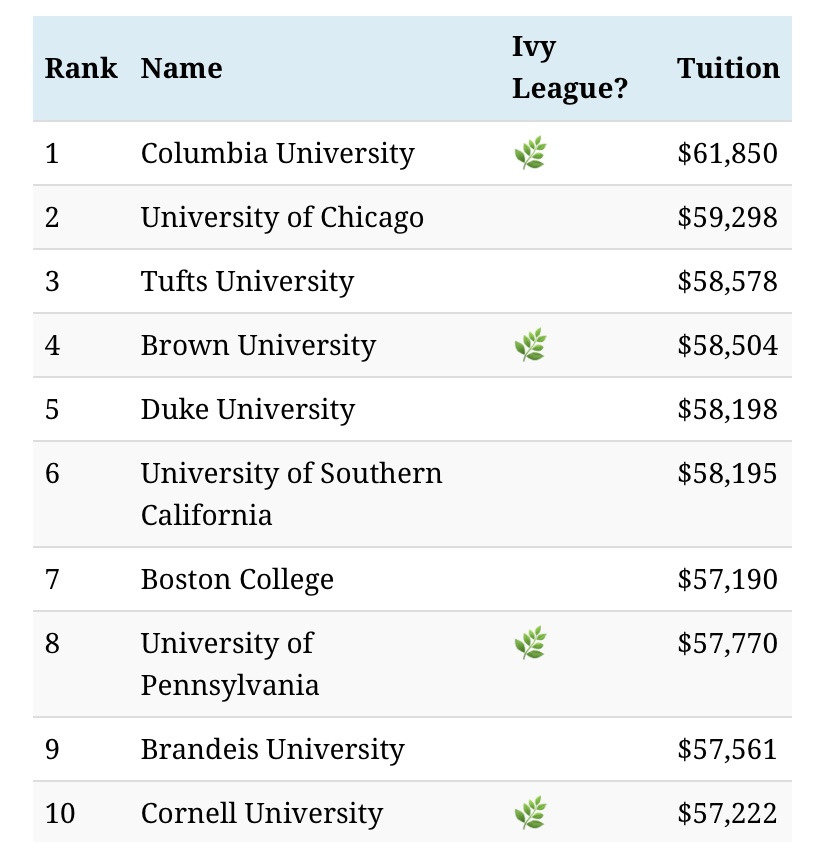Click the Tufts University entry
Image resolution: width=826 pixels, height=842 pixels.
pos(248,281)
